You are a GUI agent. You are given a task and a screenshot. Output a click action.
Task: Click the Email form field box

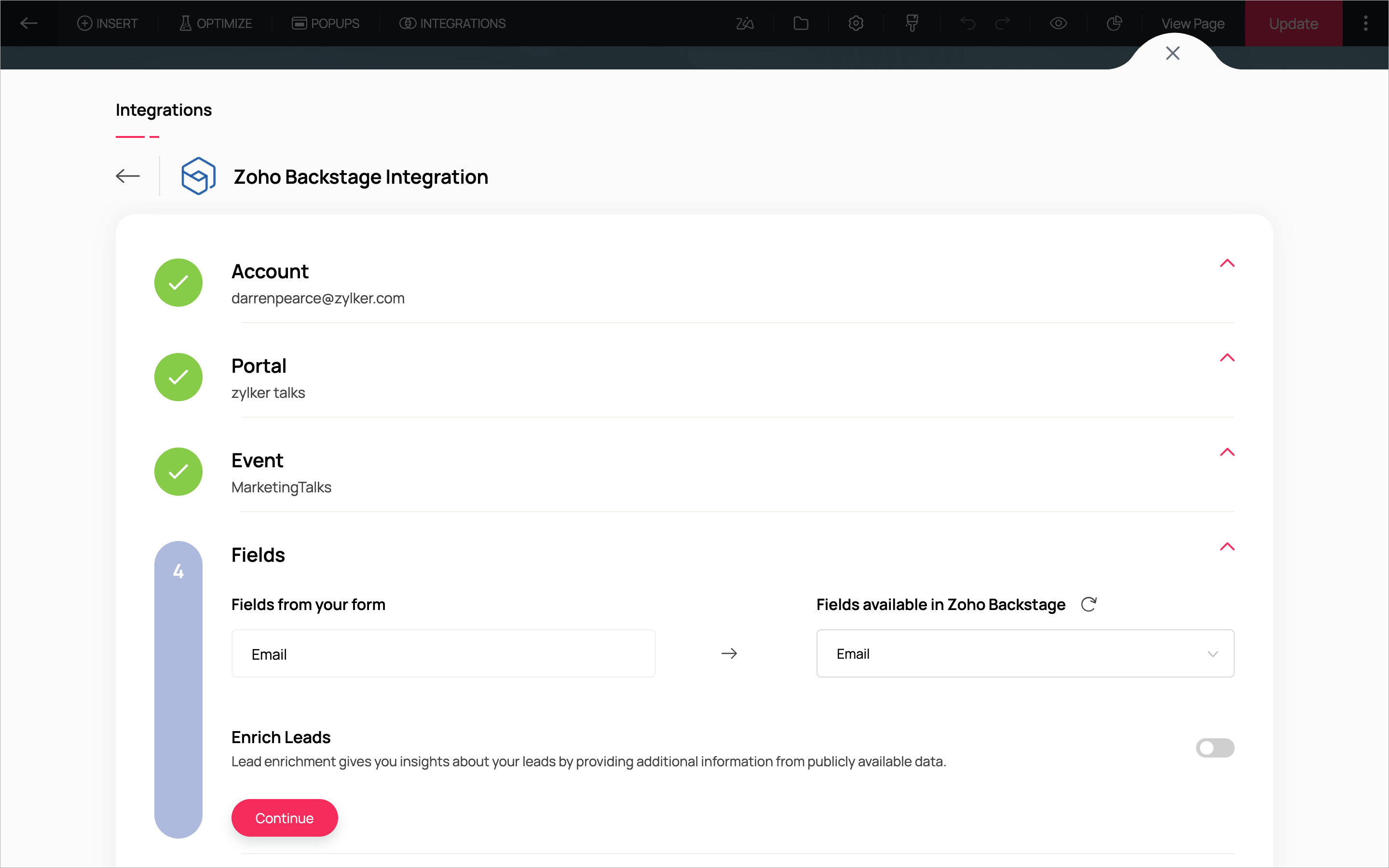(443, 654)
